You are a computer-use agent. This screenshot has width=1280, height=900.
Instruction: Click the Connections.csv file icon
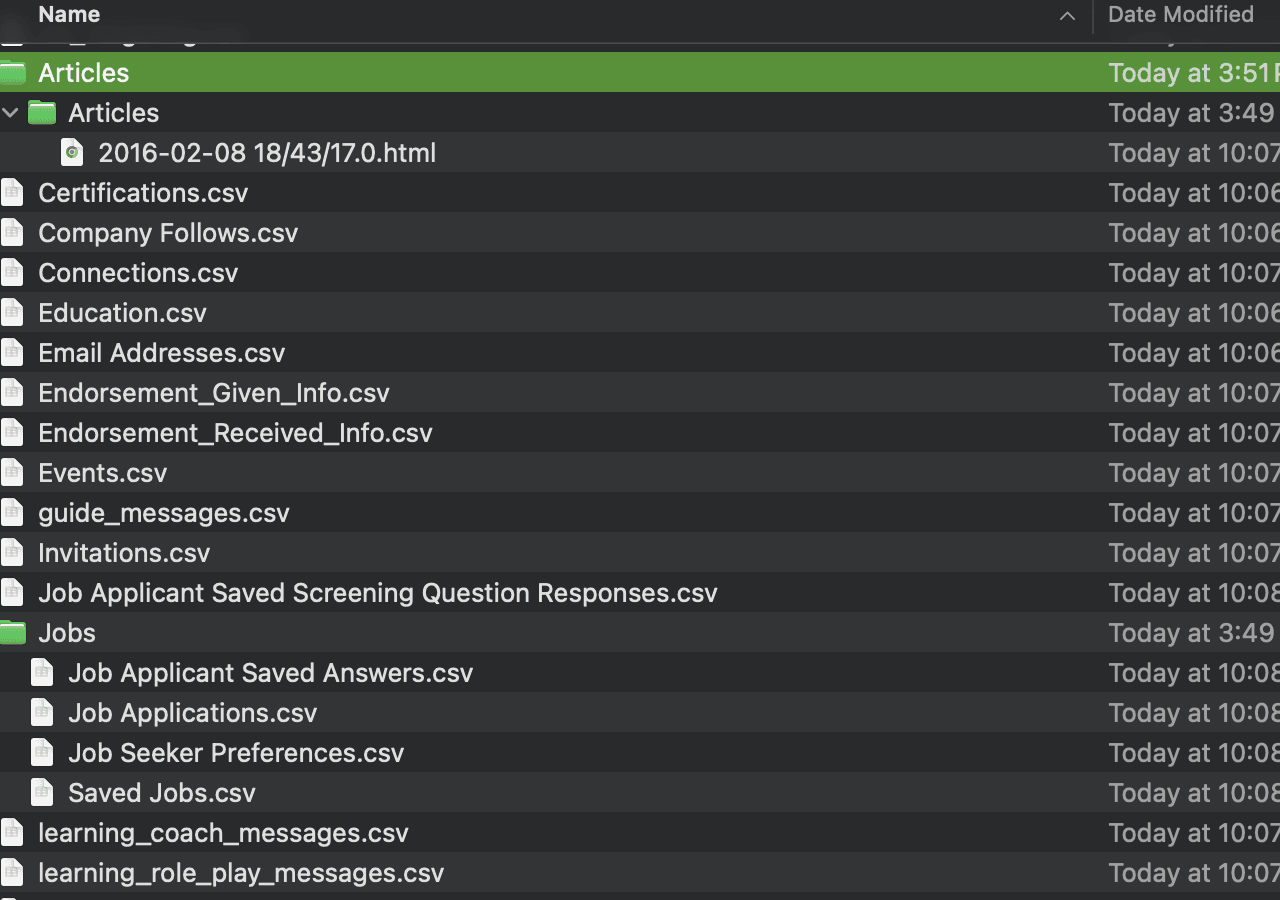coord(12,273)
